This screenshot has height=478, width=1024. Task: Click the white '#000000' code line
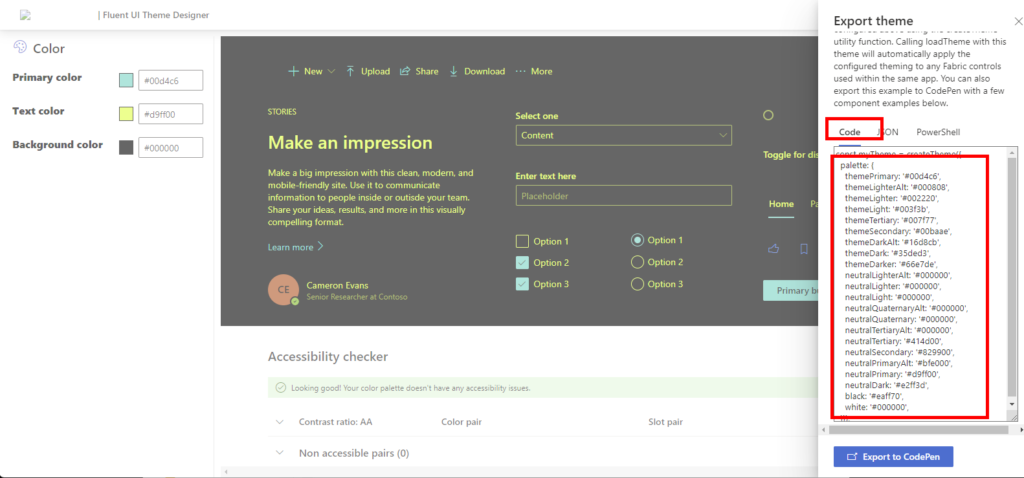(x=876, y=407)
